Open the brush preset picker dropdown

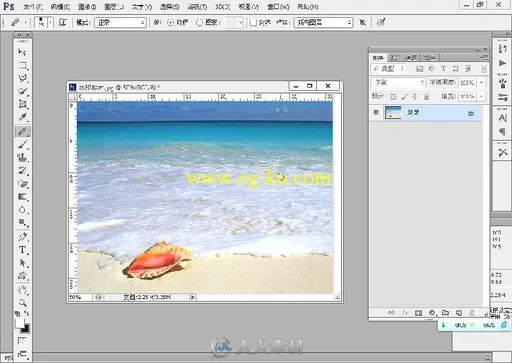point(50,23)
